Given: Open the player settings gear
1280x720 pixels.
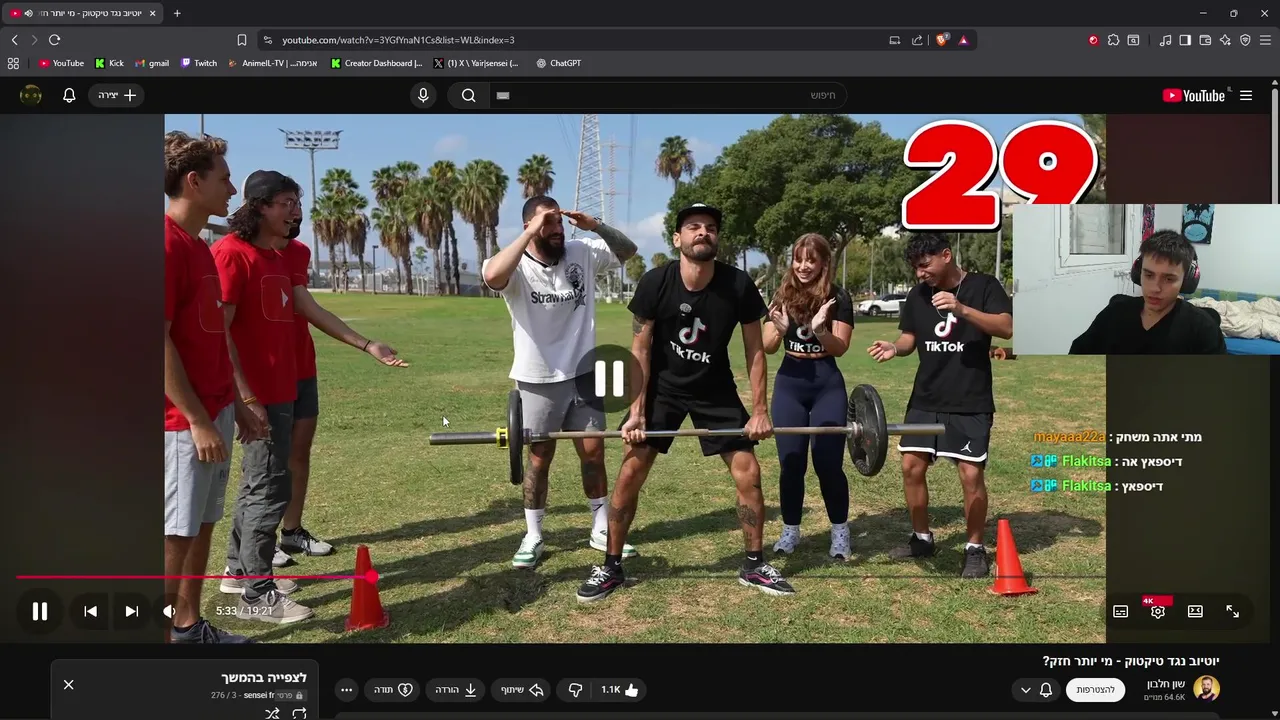Looking at the screenshot, I should click(x=1157, y=611).
